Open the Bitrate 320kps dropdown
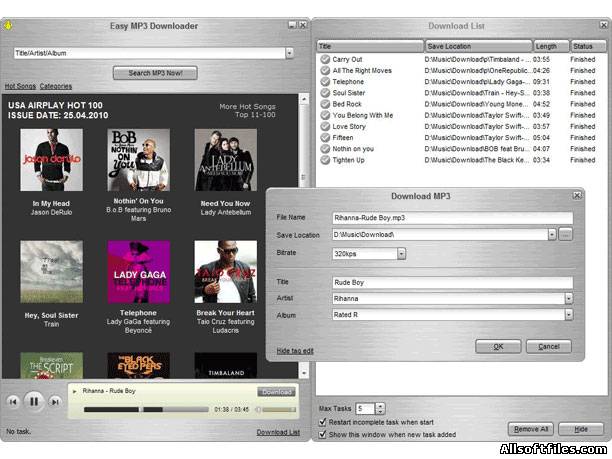This screenshot has height=459, width=612. 401,254
